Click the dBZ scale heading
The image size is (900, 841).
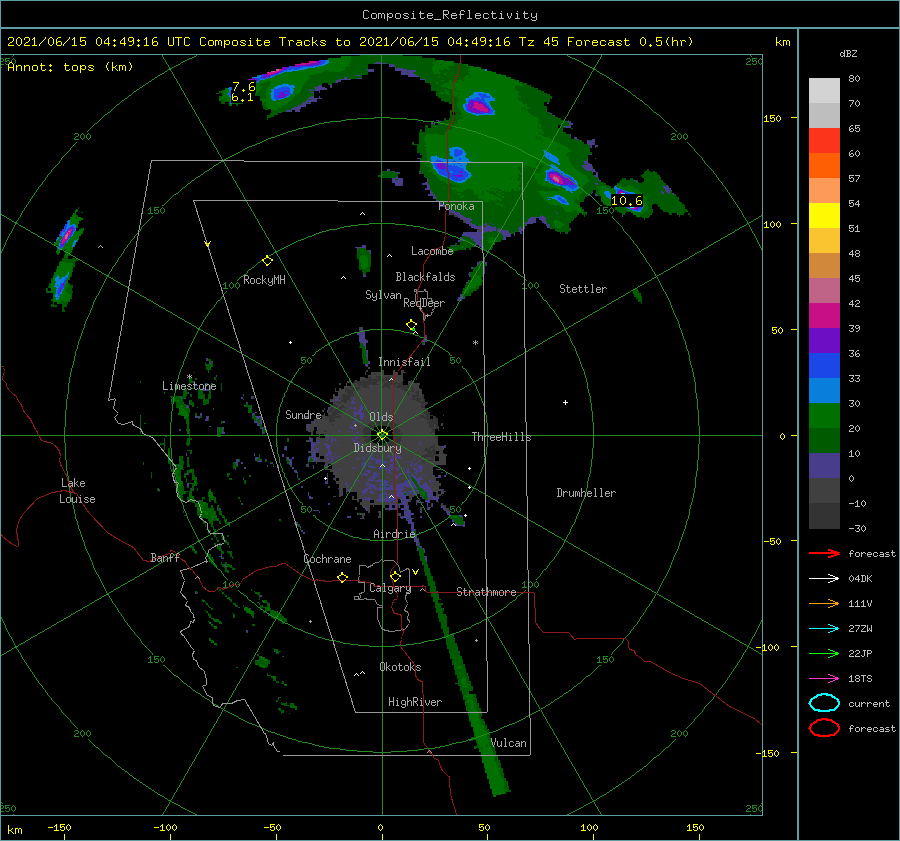848,53
